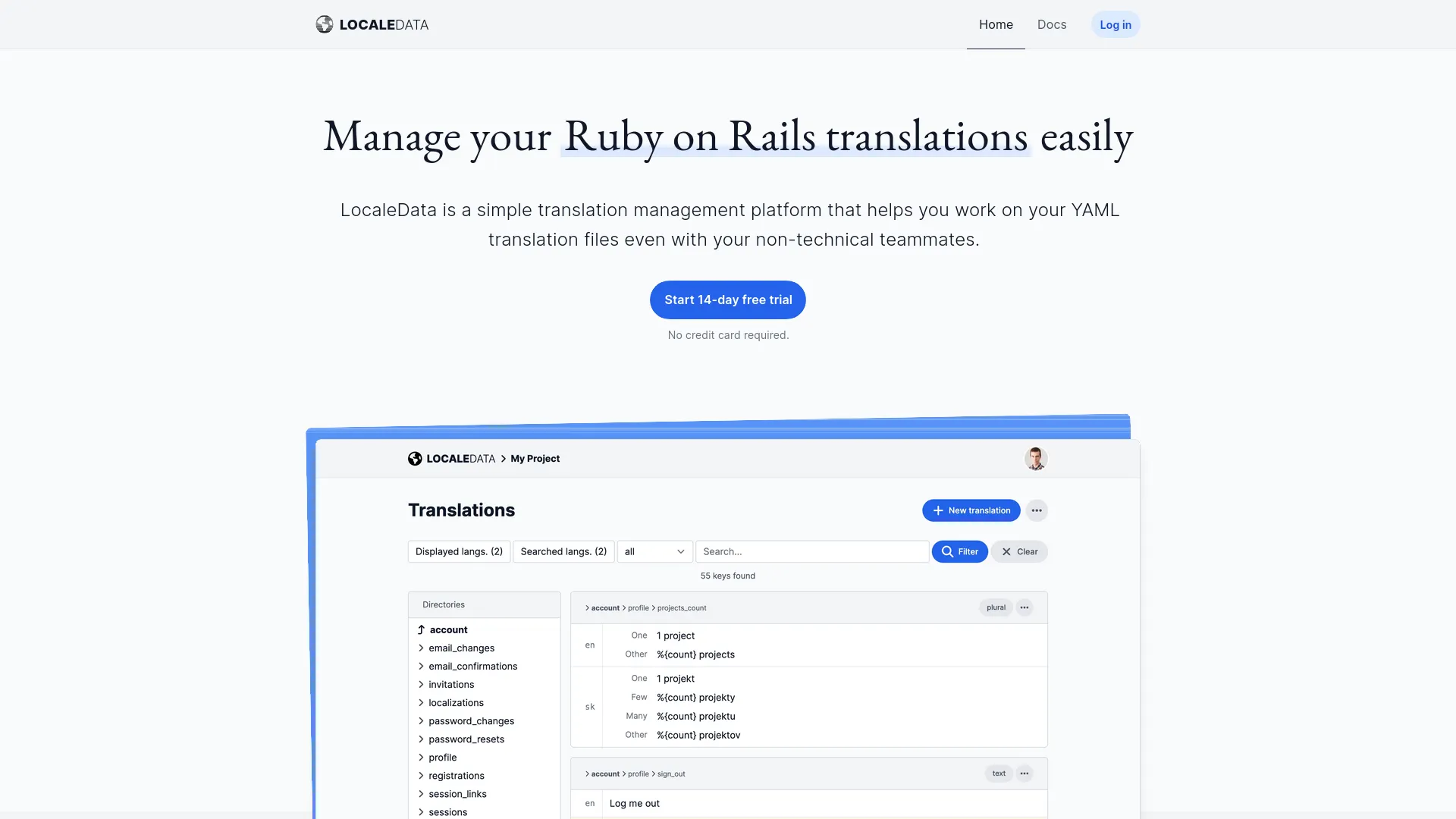Click '%{count} projekty' translation
1456x819 pixels.
click(695, 698)
